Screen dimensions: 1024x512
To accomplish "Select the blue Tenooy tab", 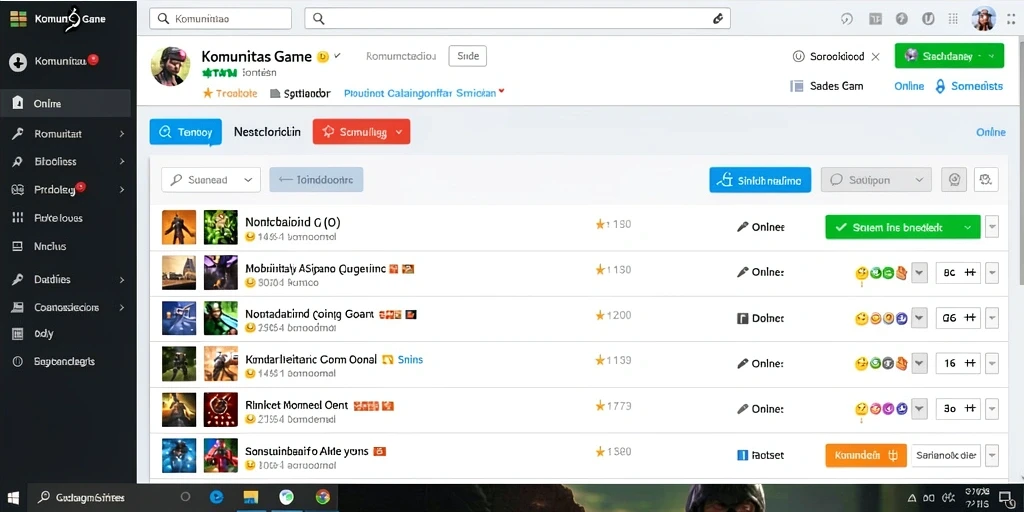I will pyautogui.click(x=185, y=132).
